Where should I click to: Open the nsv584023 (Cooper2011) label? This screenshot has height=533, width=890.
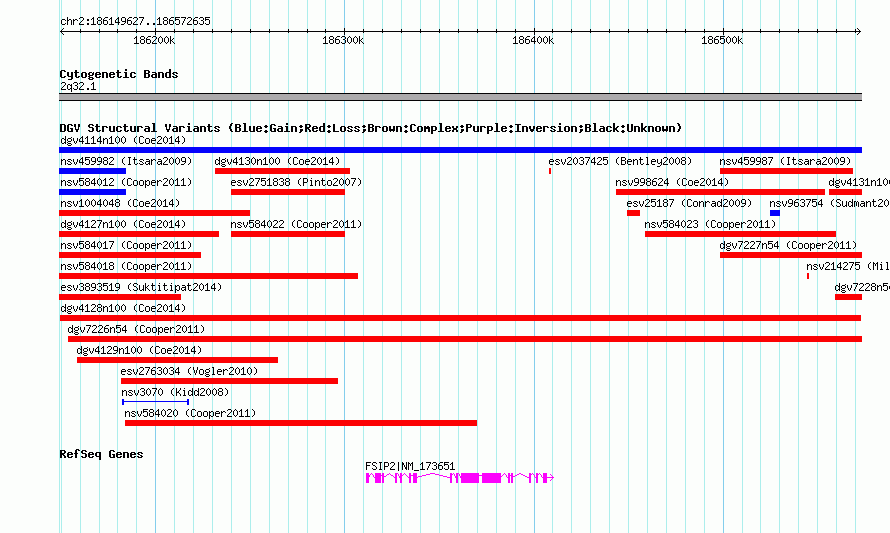[710, 224]
